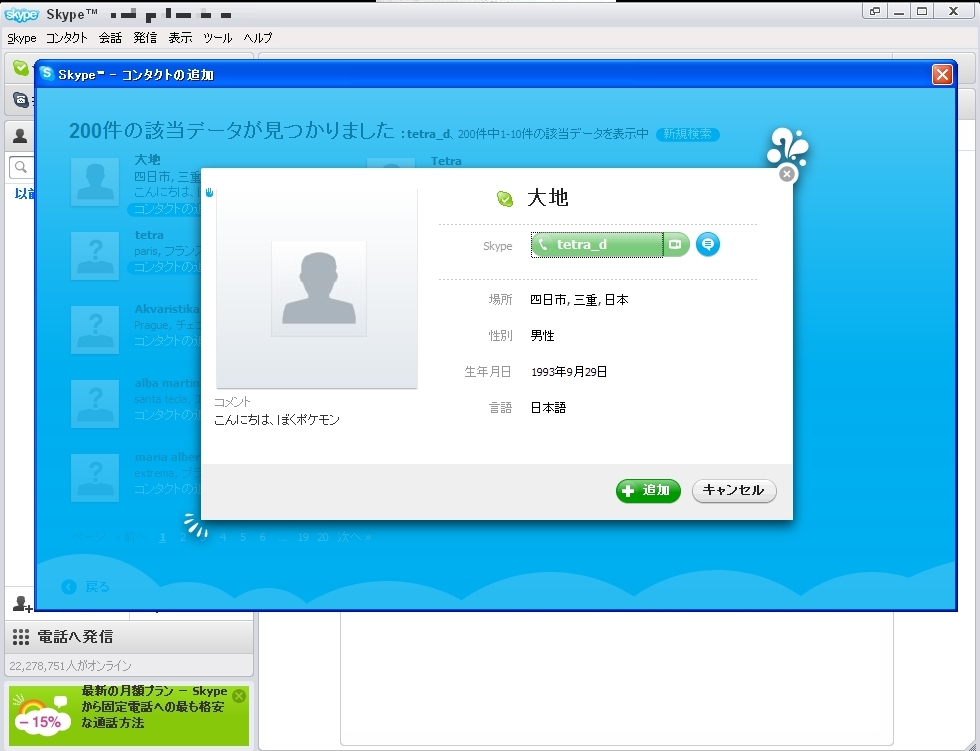This screenshot has width=980, height=751.
Task: Open the 表示 menu
Action: coord(180,38)
